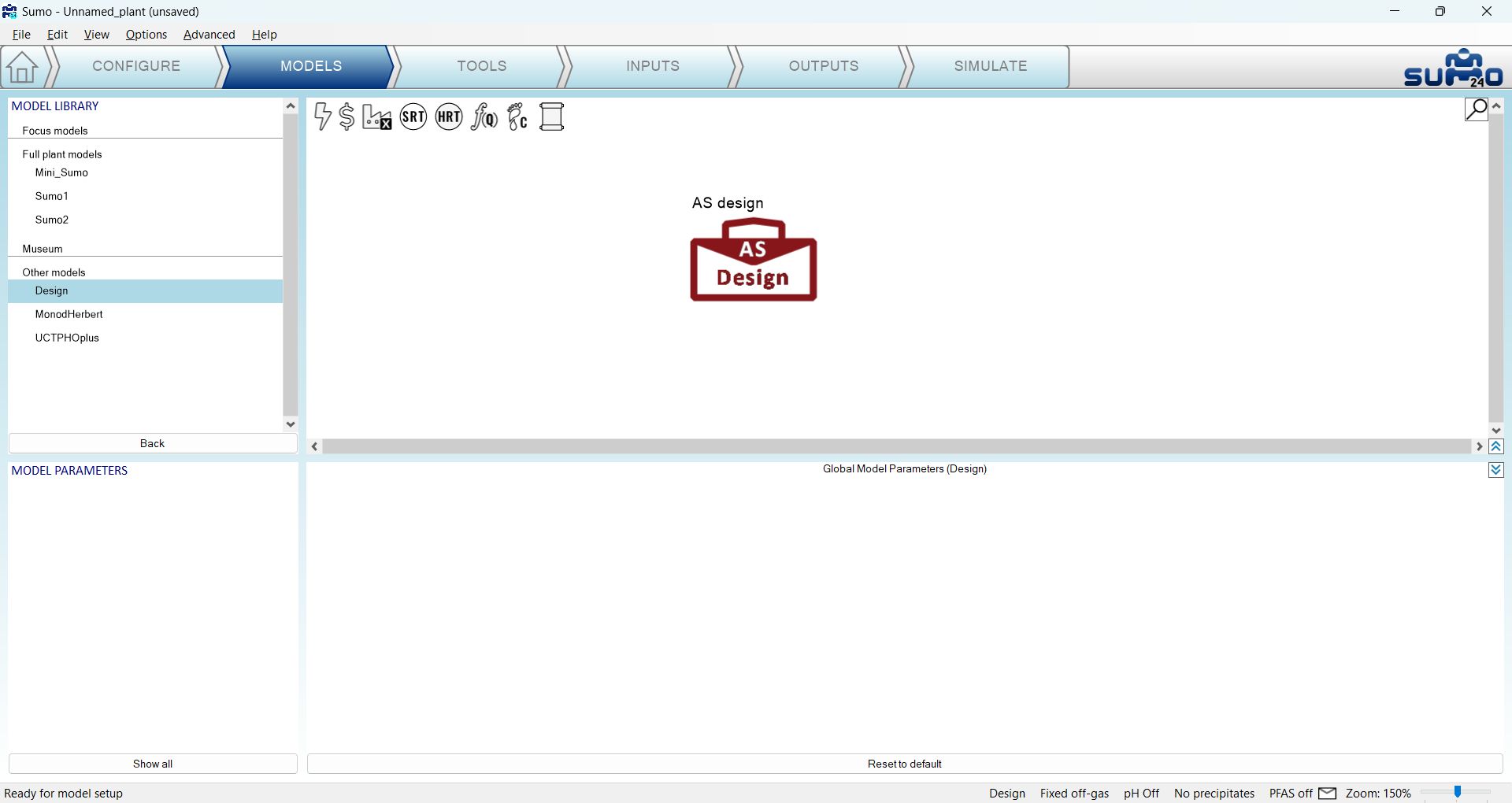The width and height of the screenshot is (1512, 803).
Task: Click the Ready for model setup status text
Action: point(64,794)
